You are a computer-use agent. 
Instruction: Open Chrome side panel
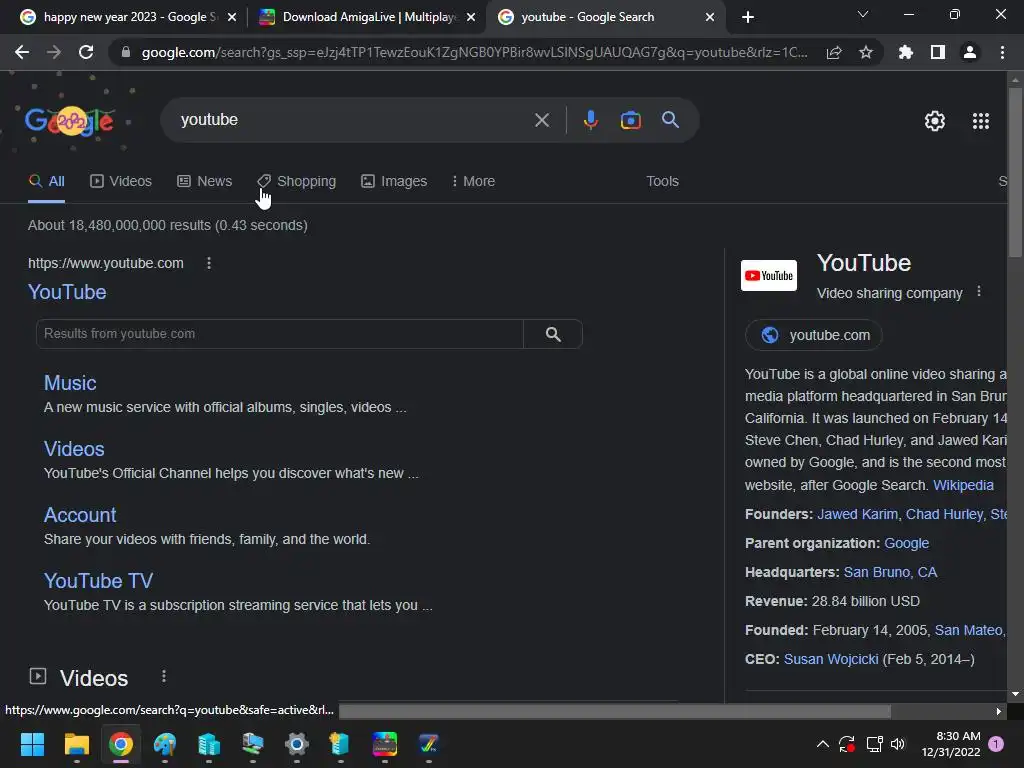point(938,52)
